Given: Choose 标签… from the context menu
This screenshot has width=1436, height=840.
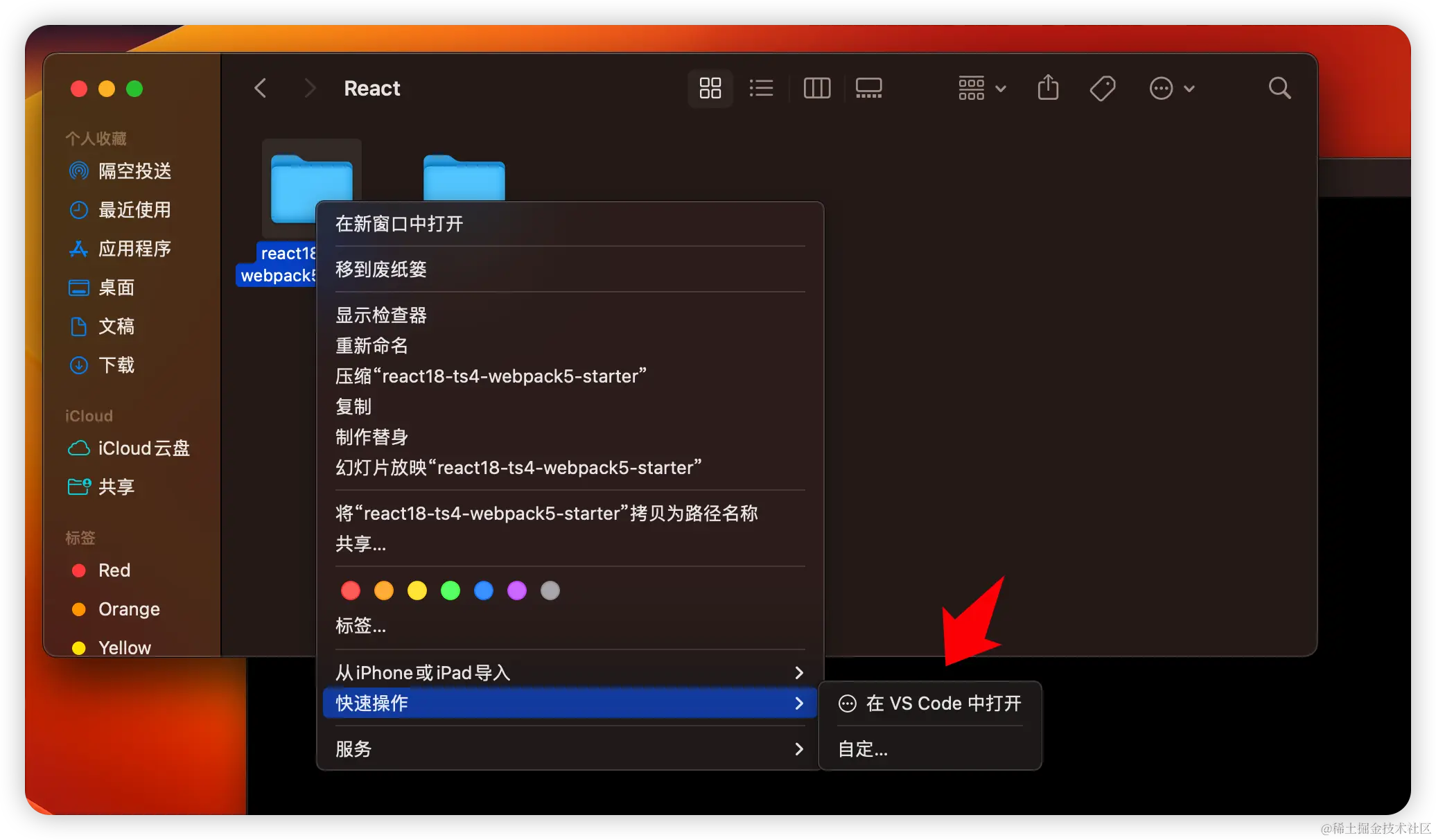Looking at the screenshot, I should 570,625.
